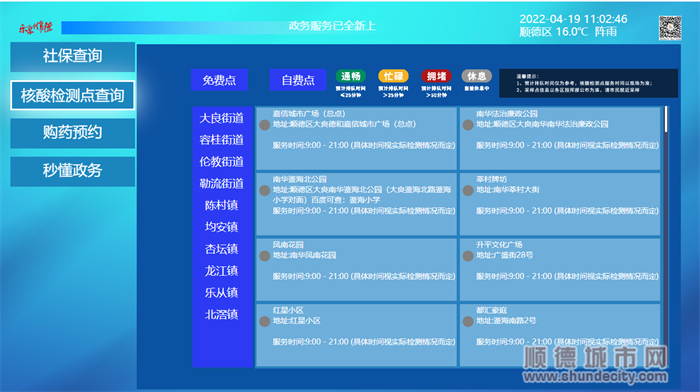Viewport: 700px width, 392px height.
Task: Select 杏坛镇 in the district list
Action: click(221, 249)
